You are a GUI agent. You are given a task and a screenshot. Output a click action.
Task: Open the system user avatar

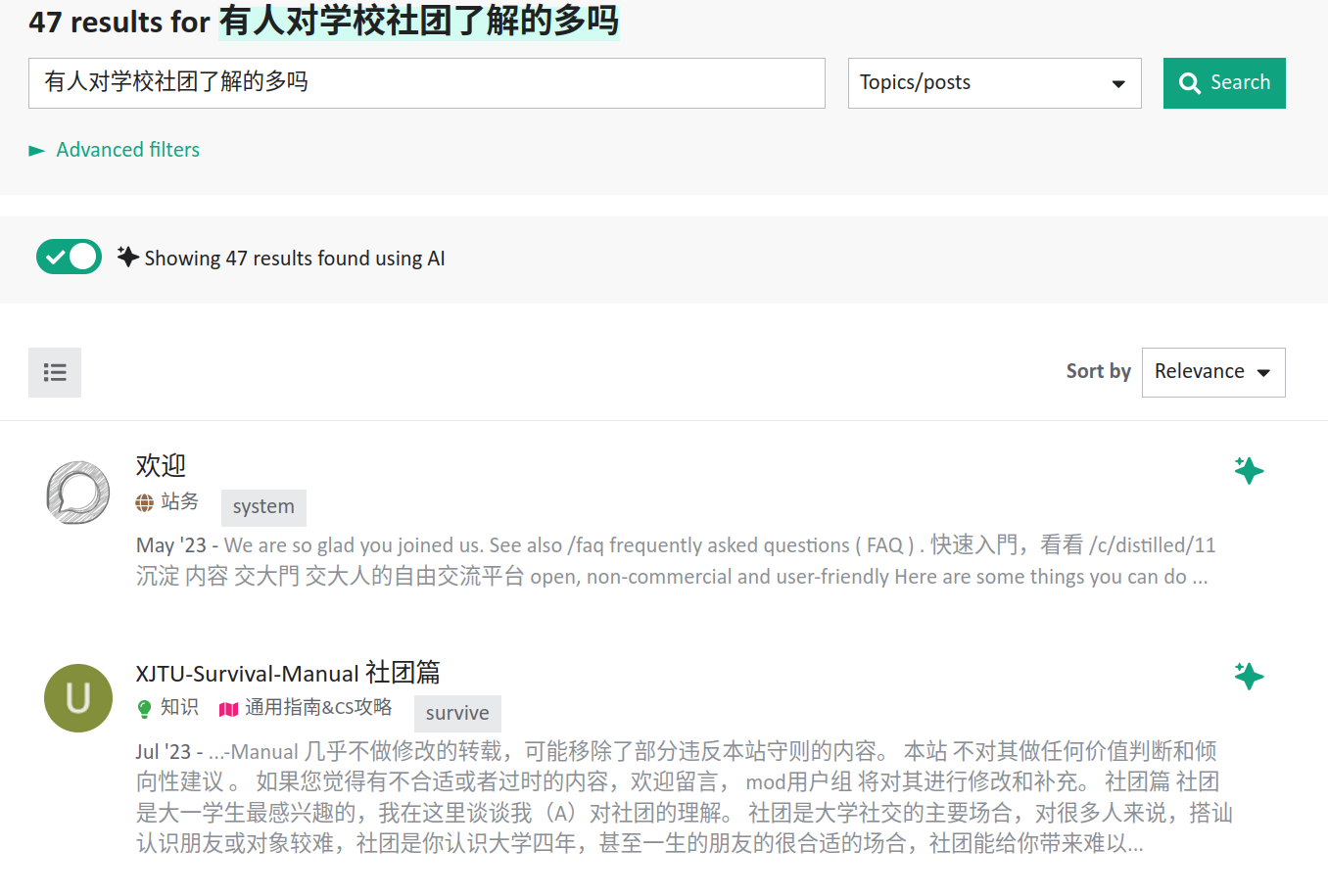[78, 493]
